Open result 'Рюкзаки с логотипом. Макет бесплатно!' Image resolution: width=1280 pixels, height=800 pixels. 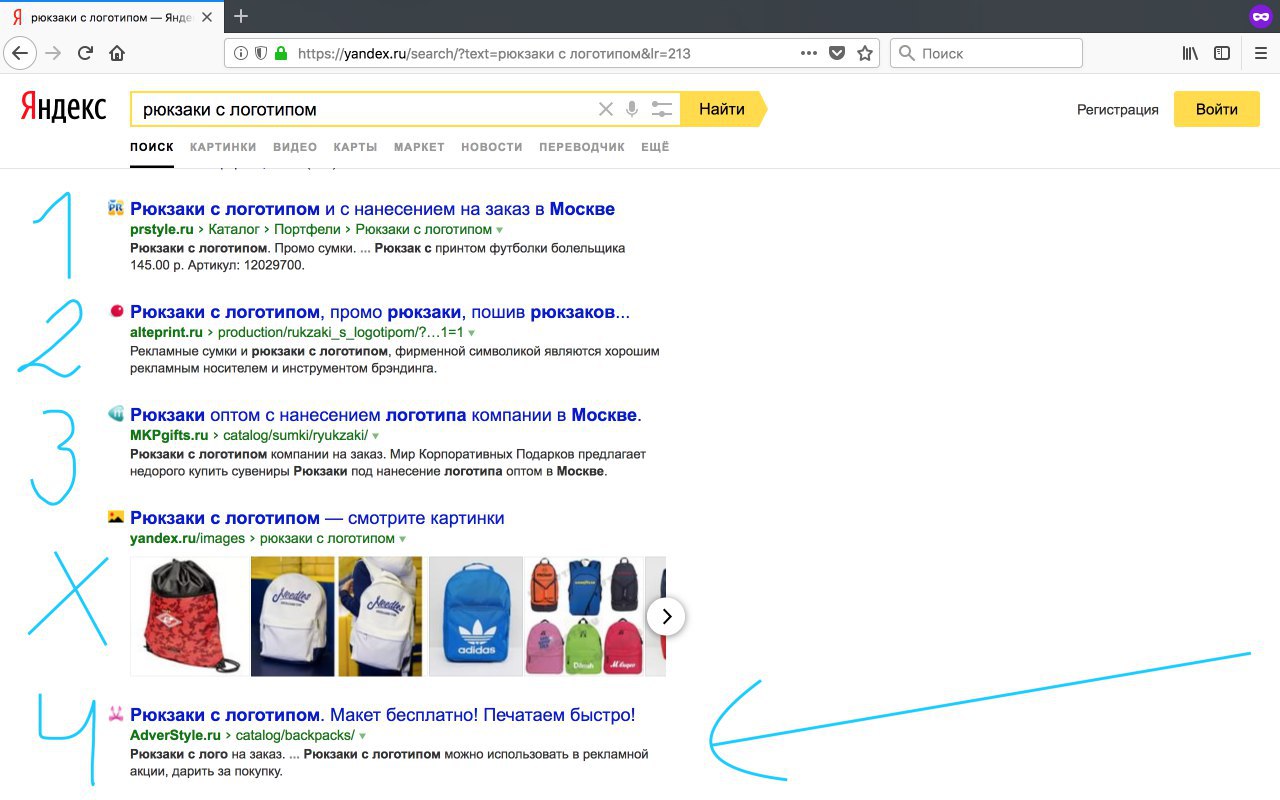coord(383,715)
